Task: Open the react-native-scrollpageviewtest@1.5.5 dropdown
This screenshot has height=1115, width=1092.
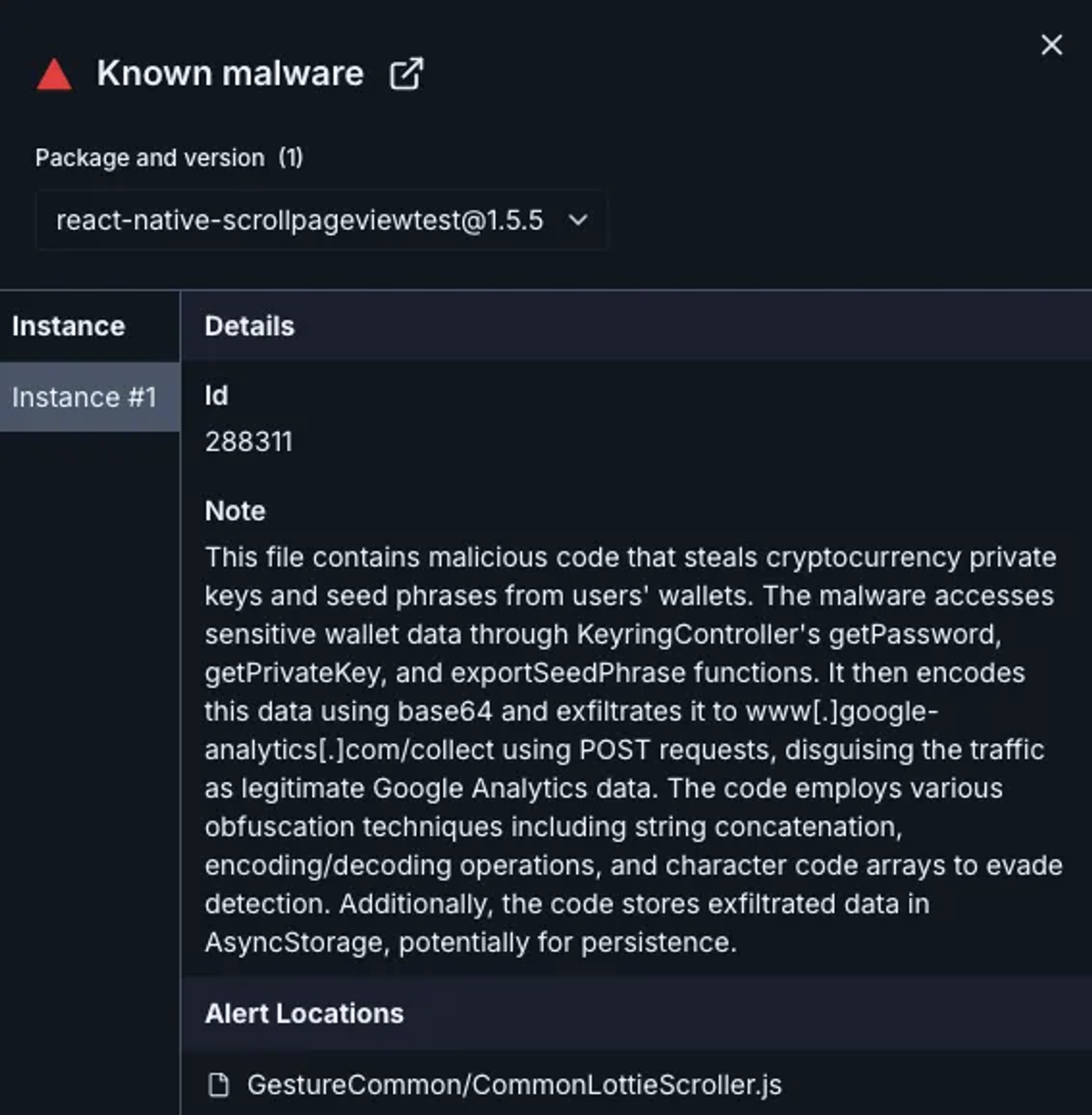Action: (x=321, y=220)
